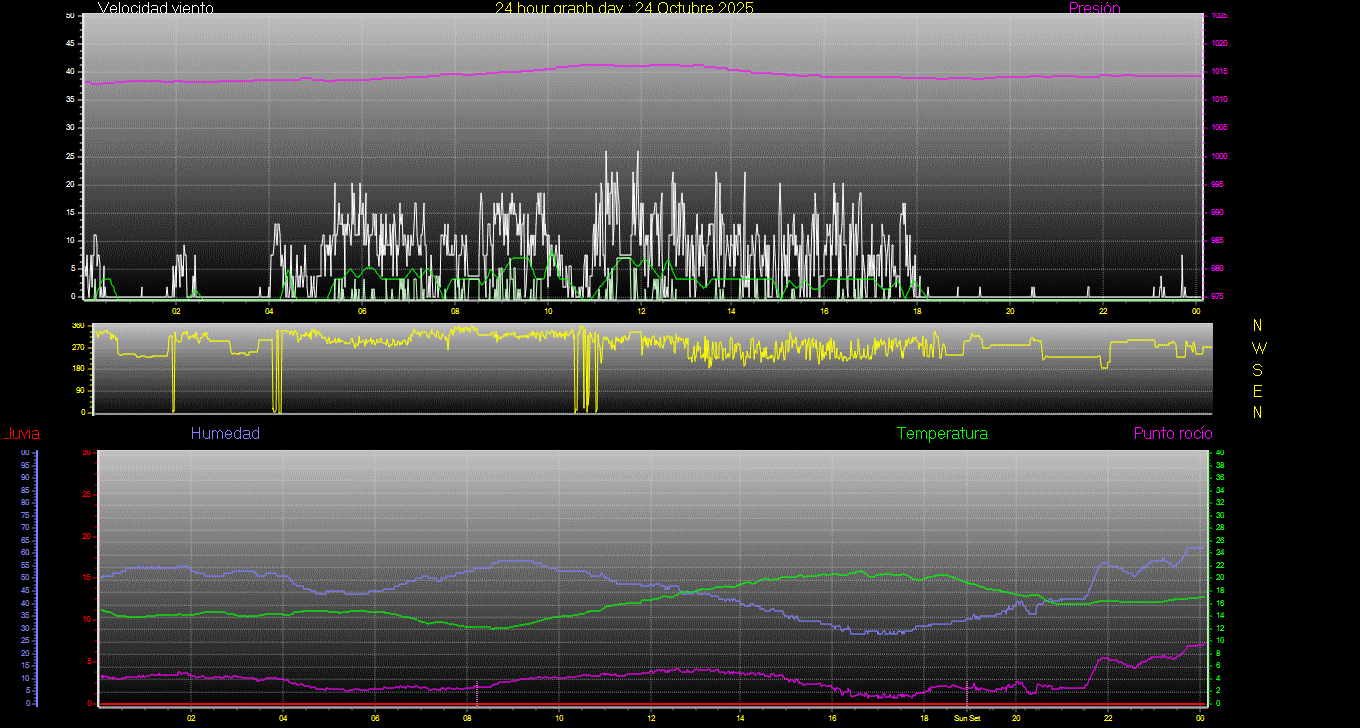This screenshot has width=1360, height=728.
Task: Click the 24 hour graph day title
Action: pos(624,8)
